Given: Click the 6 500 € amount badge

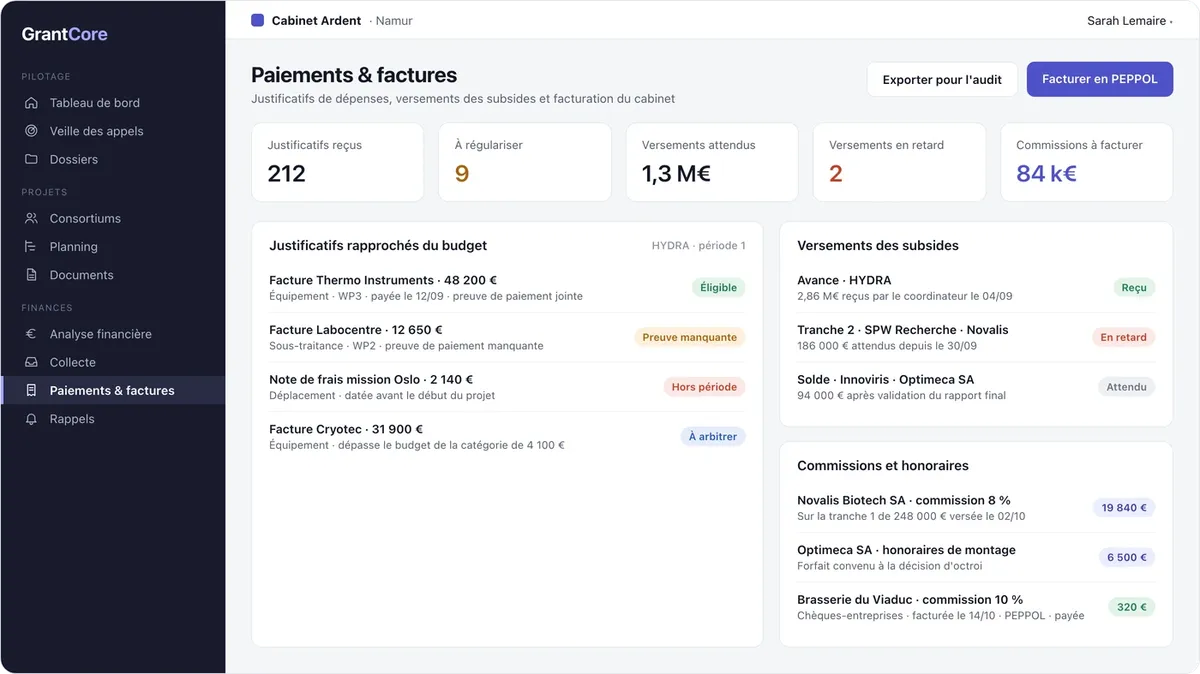Looking at the screenshot, I should [1127, 557].
